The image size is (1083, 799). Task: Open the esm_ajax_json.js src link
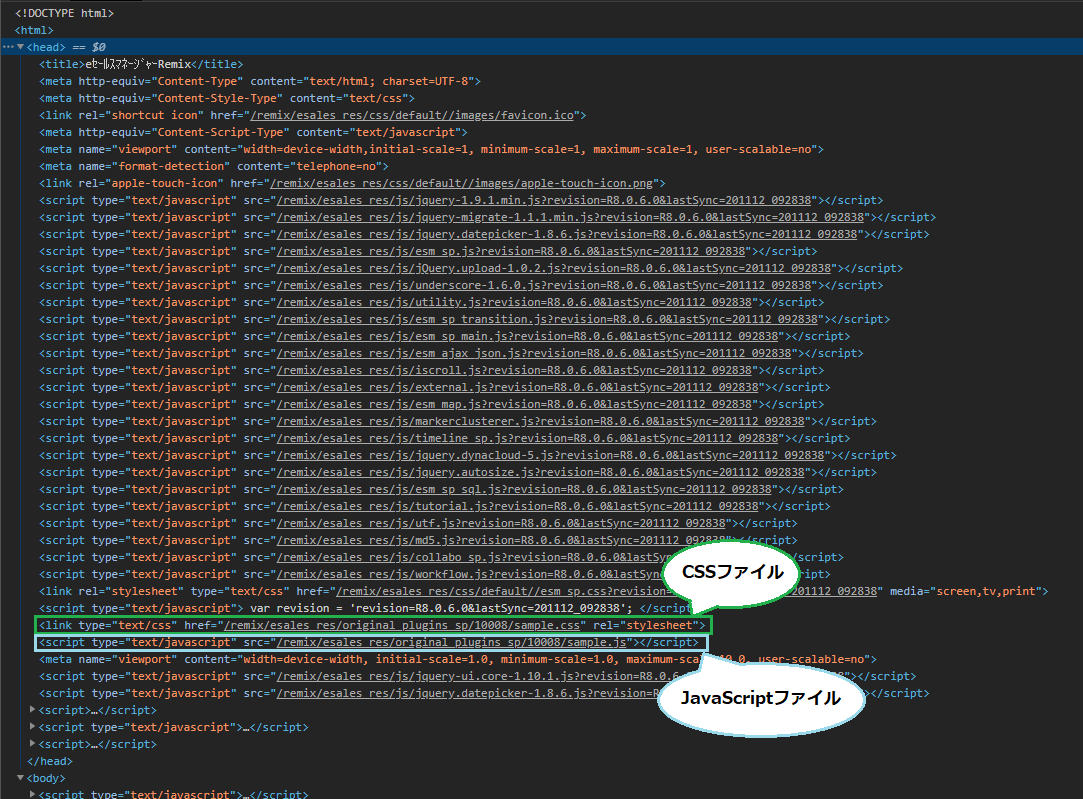tap(534, 353)
